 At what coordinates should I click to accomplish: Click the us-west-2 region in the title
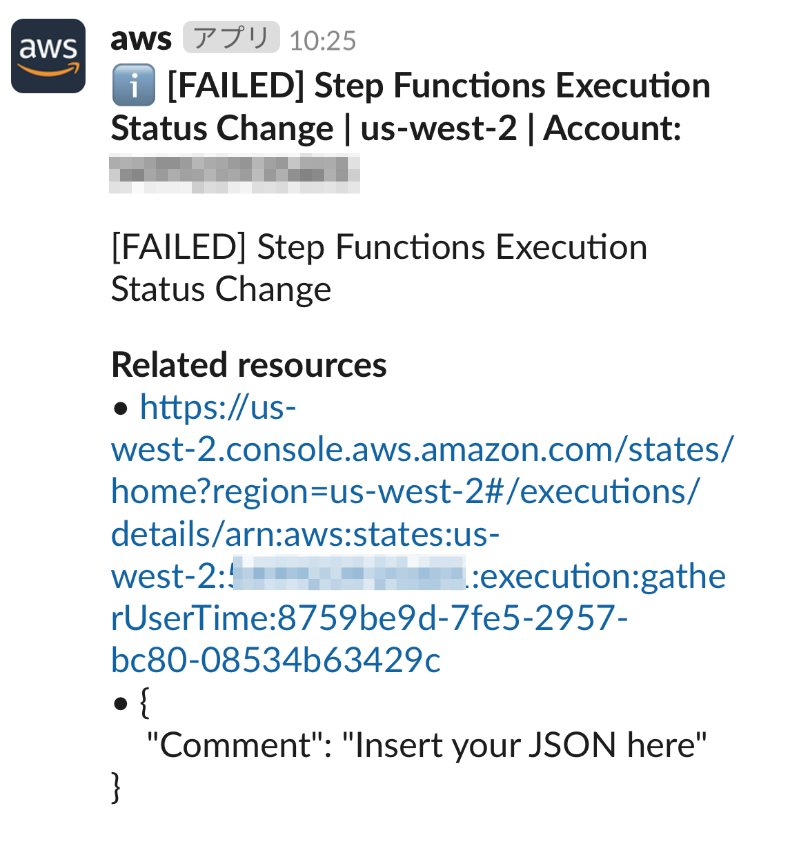click(438, 128)
